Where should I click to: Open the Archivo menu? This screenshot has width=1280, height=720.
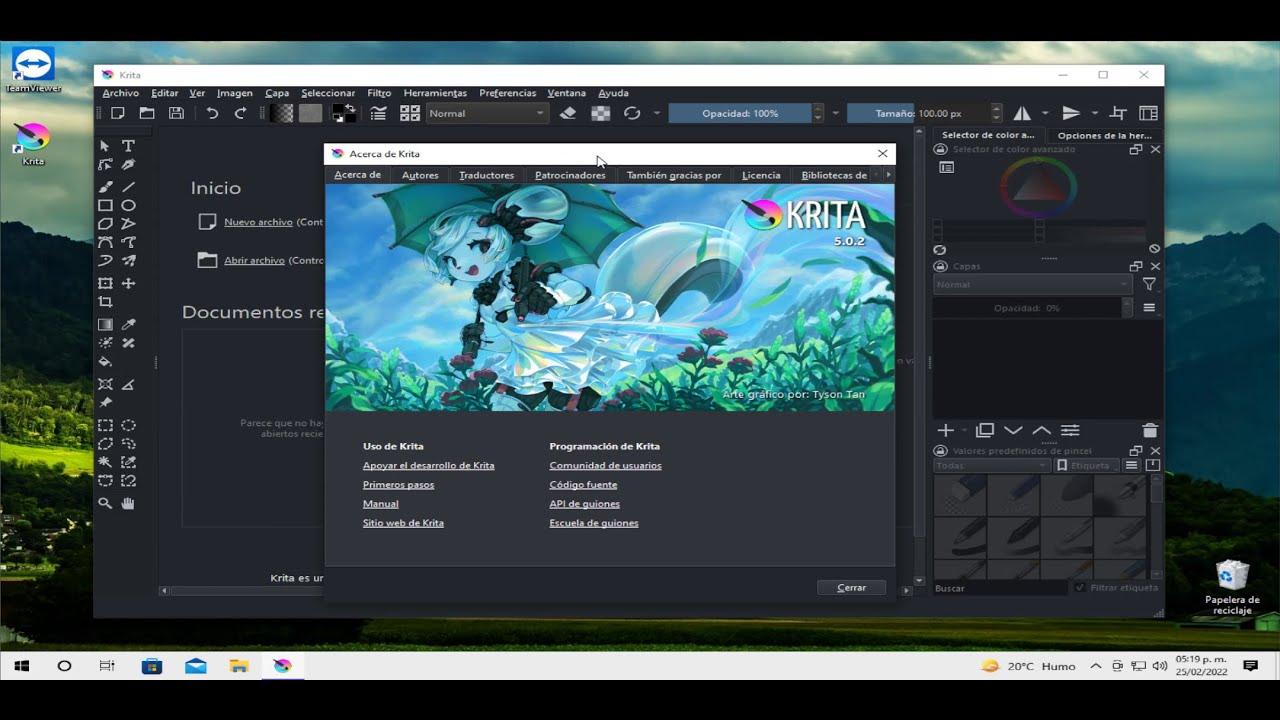[120, 92]
